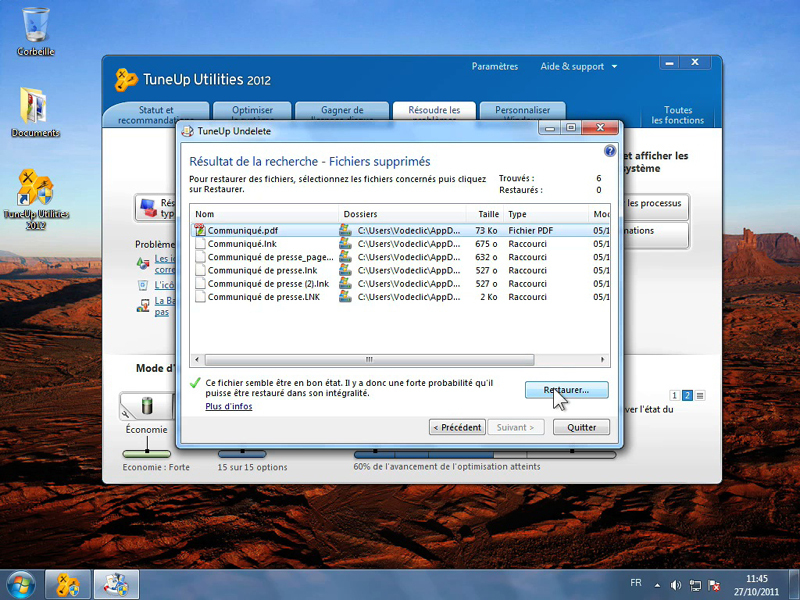Click the Economy mode battery icon

(x=147, y=405)
